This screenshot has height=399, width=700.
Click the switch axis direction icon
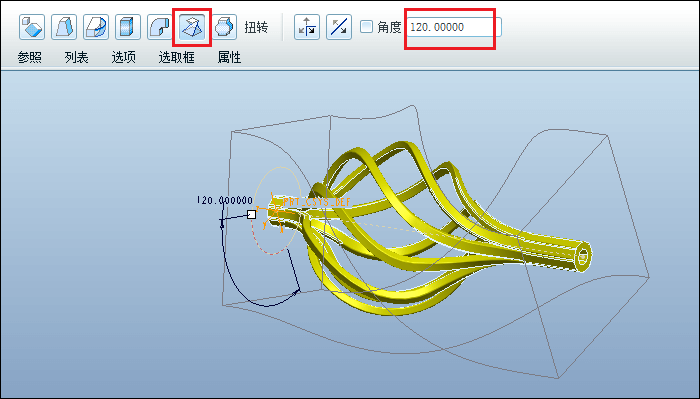[307, 27]
